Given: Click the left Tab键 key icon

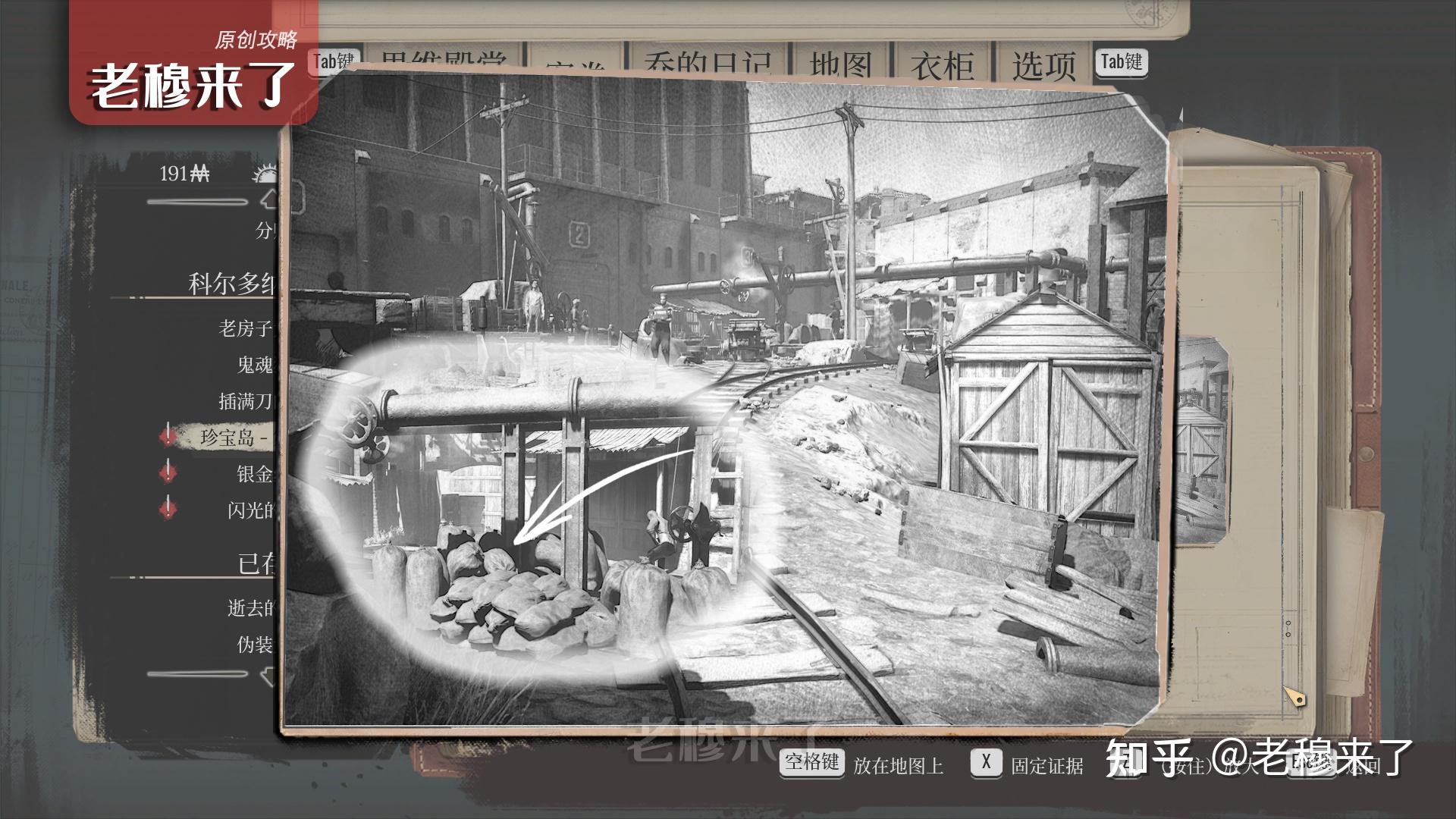Looking at the screenshot, I should click(334, 62).
